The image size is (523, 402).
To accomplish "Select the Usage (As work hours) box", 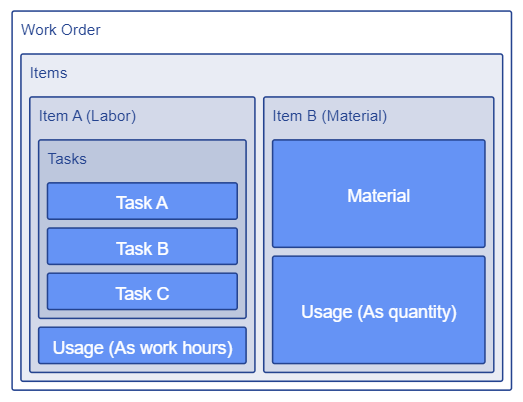I will tap(142, 346).
